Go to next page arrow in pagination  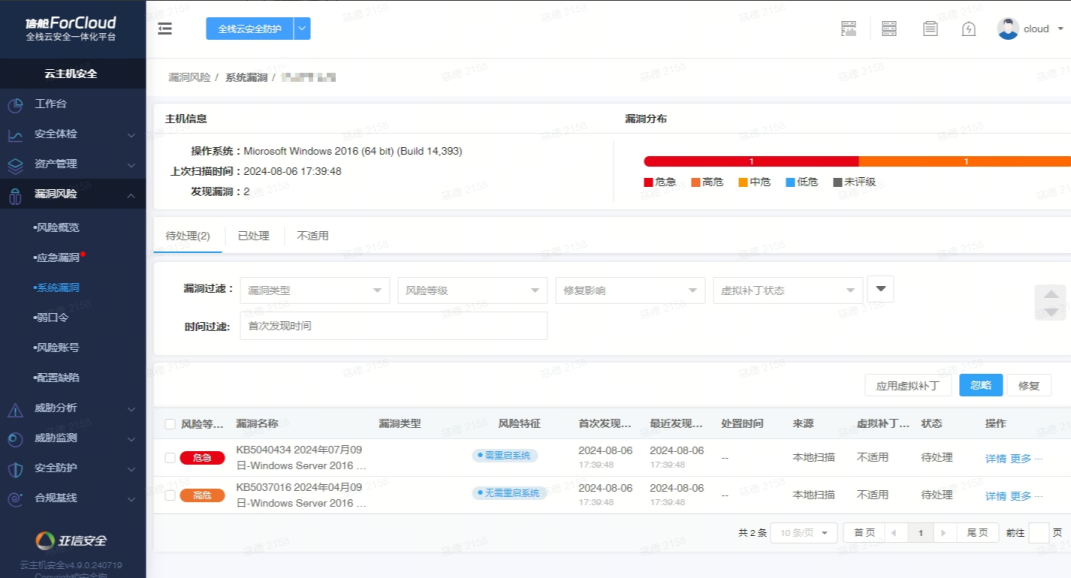coord(943,533)
